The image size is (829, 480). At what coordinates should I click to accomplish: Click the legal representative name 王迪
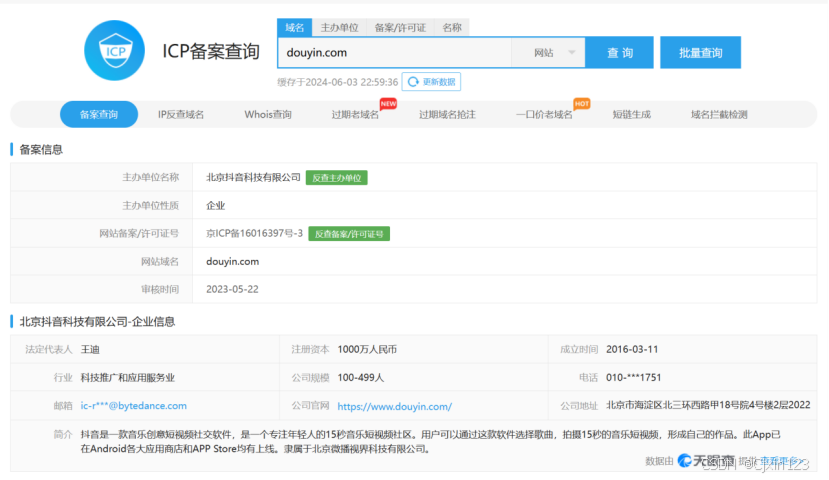pos(90,349)
